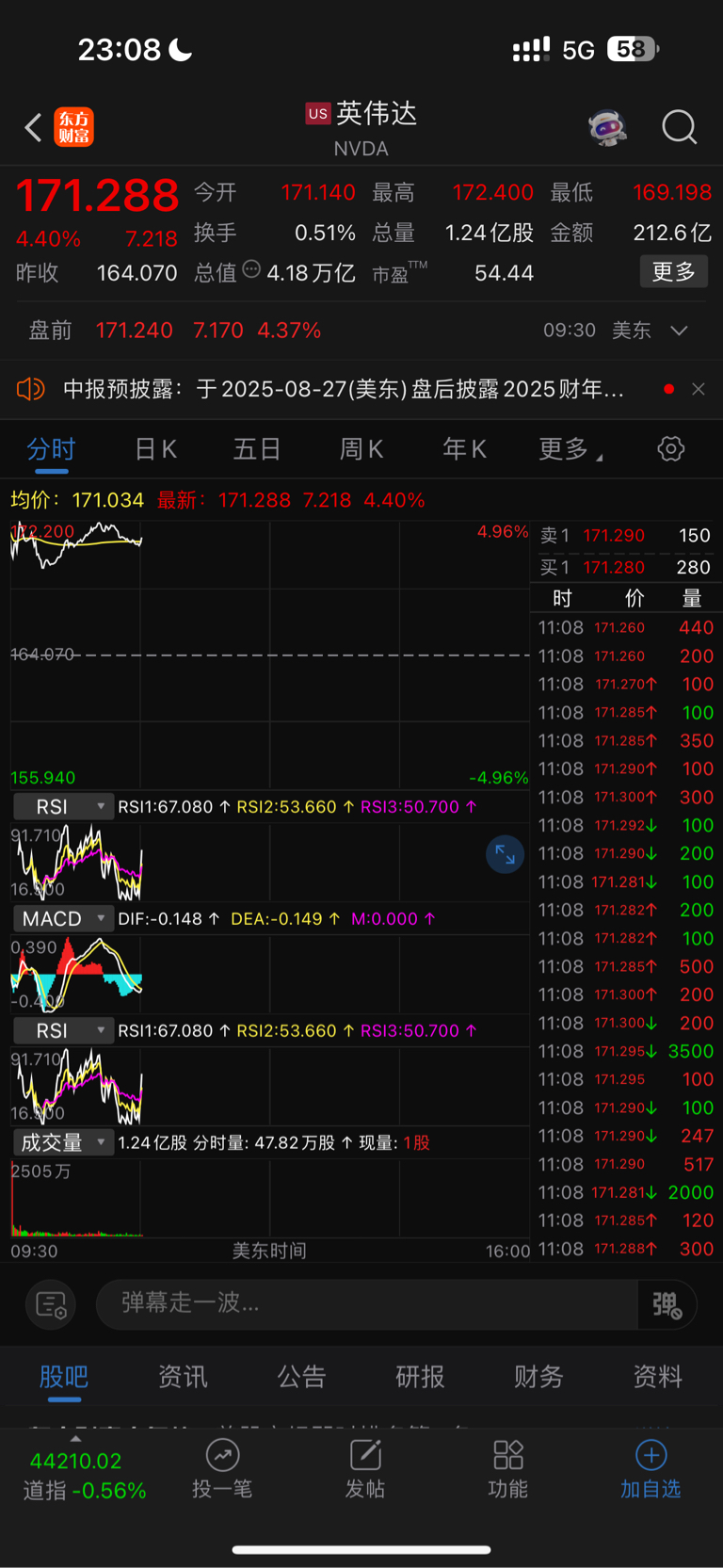Open the barrage list settings icon
Image resolution: width=723 pixels, height=1568 pixels.
pos(51,1303)
